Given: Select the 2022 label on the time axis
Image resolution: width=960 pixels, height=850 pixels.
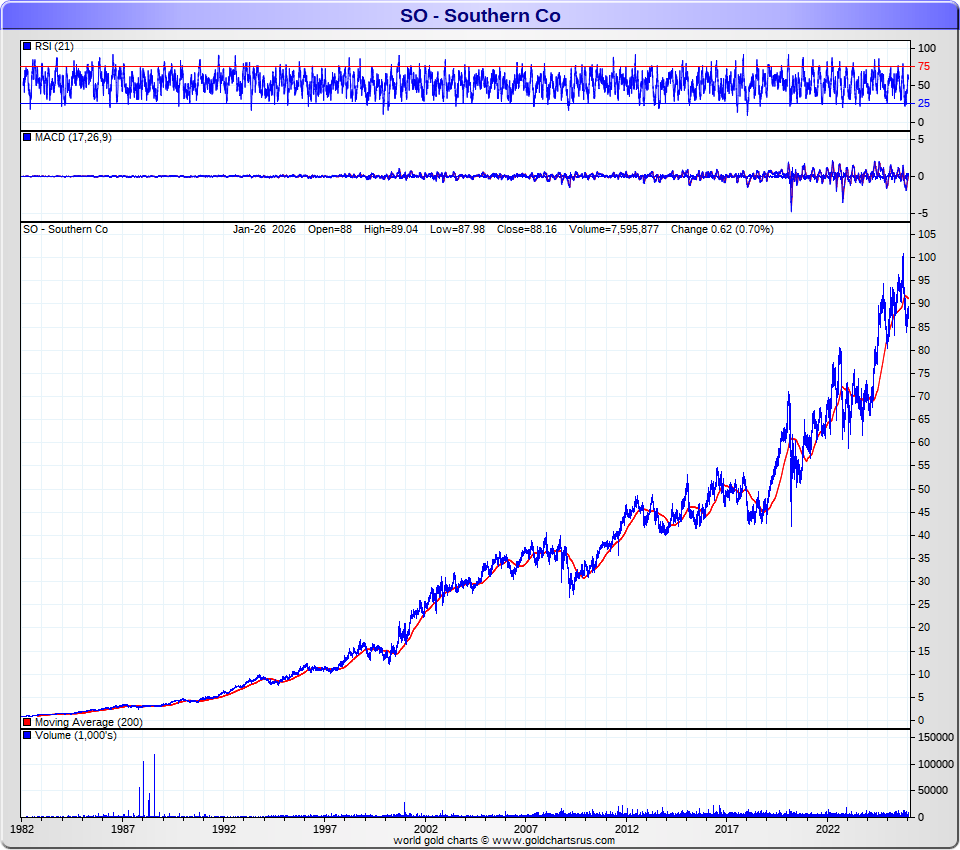Looking at the screenshot, I should tap(828, 829).
